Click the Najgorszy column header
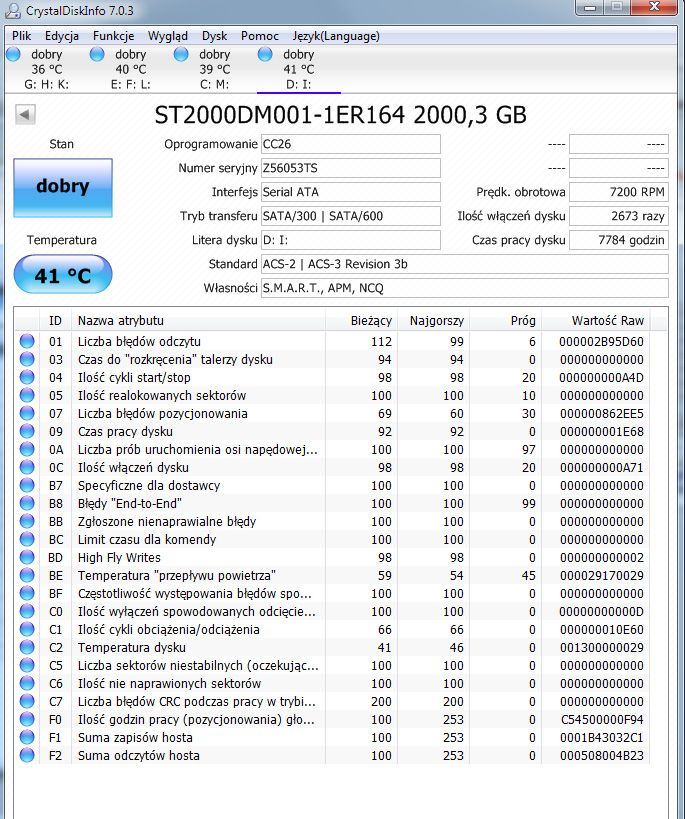The image size is (685, 819). (433, 320)
